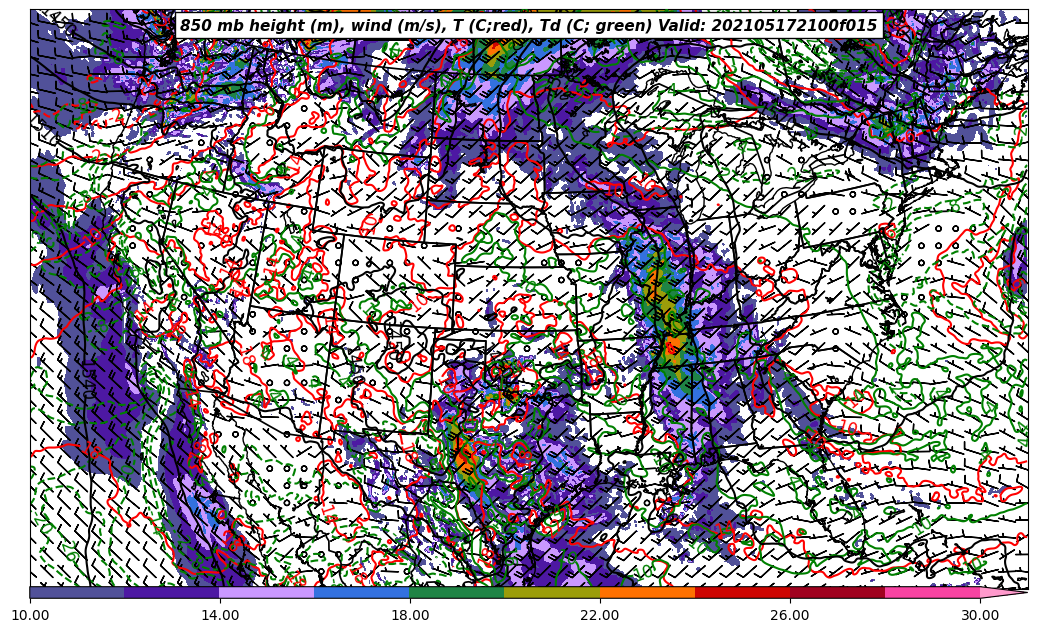Click the 10.00 colorbar tick label
This screenshot has width=1037, height=632.
point(30,616)
